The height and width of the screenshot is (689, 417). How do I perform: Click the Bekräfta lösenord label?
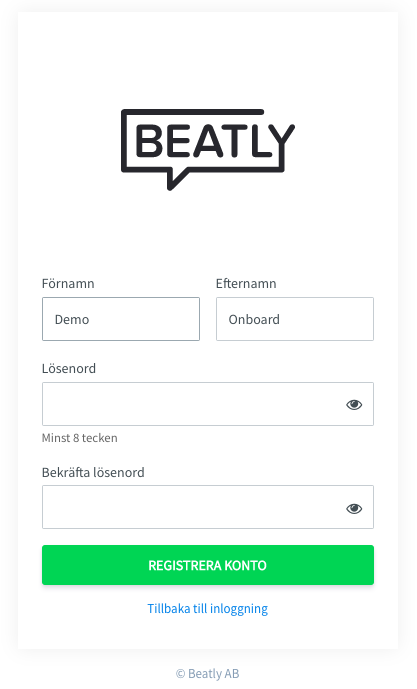coord(93,472)
